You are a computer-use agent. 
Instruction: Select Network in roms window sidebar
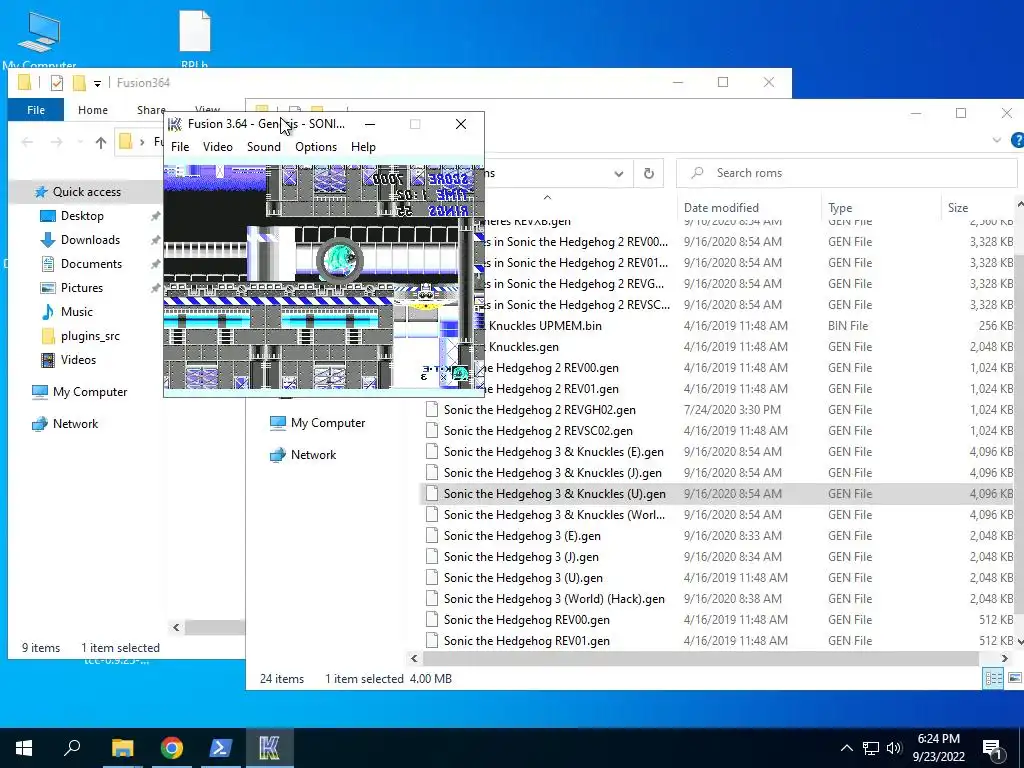pyautogui.click(x=313, y=455)
